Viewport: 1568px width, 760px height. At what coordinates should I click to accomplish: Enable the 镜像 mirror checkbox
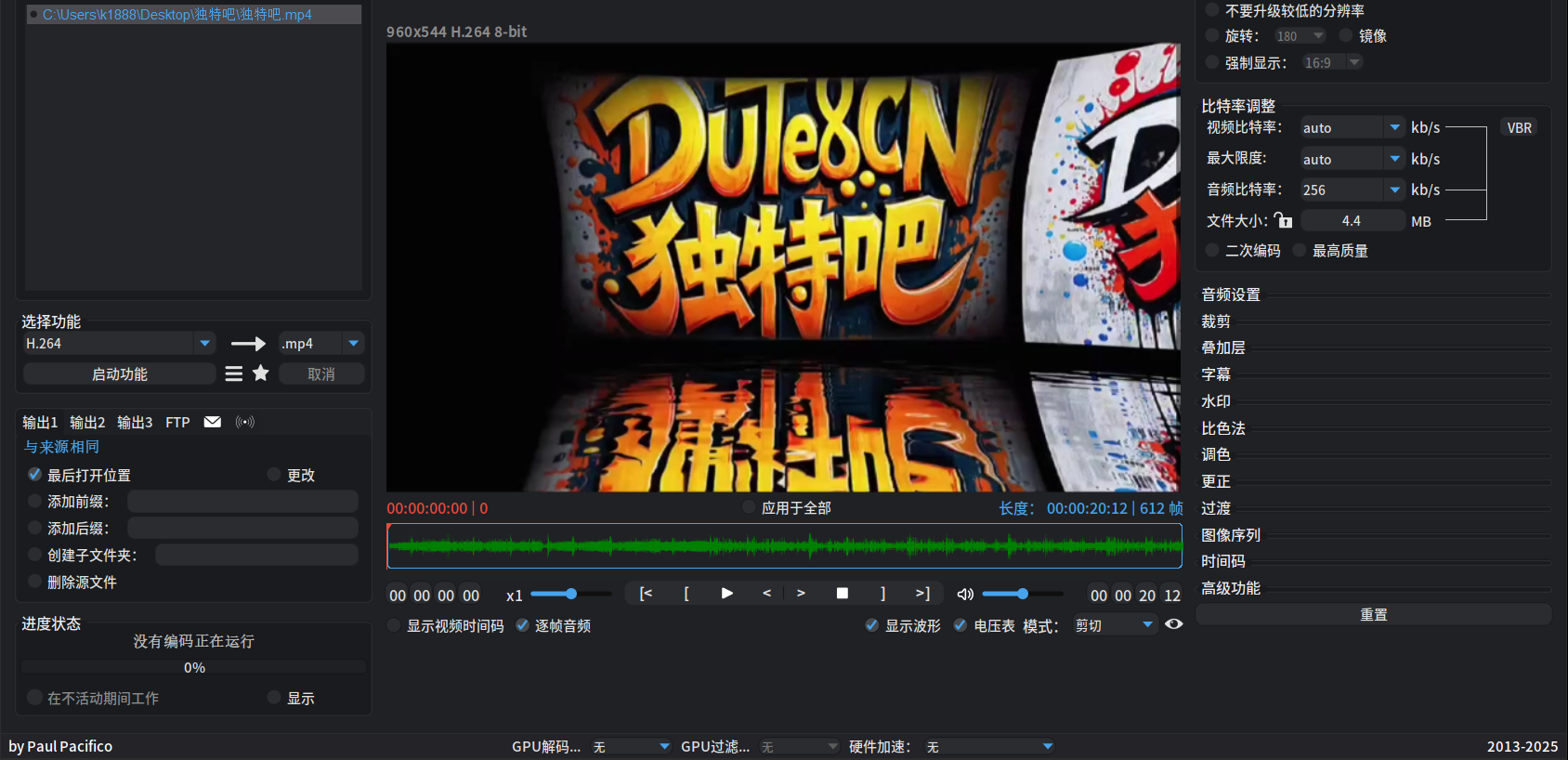pyautogui.click(x=1346, y=35)
